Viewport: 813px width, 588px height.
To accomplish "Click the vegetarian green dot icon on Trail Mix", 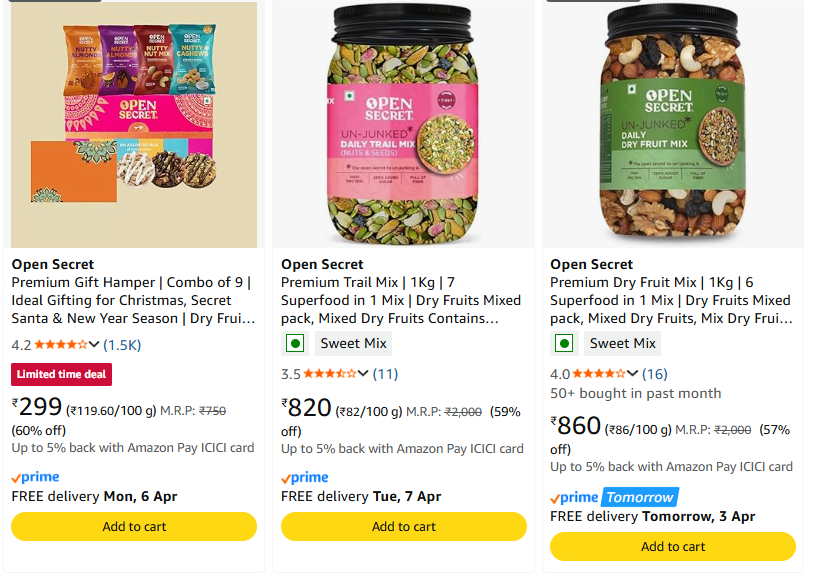I will 294,343.
